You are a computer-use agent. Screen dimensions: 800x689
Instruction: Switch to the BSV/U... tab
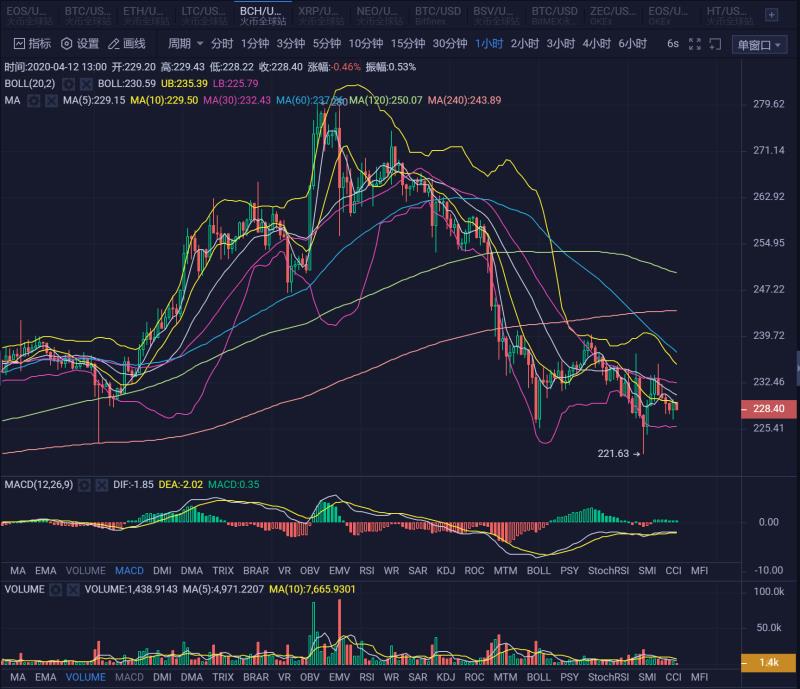point(495,15)
